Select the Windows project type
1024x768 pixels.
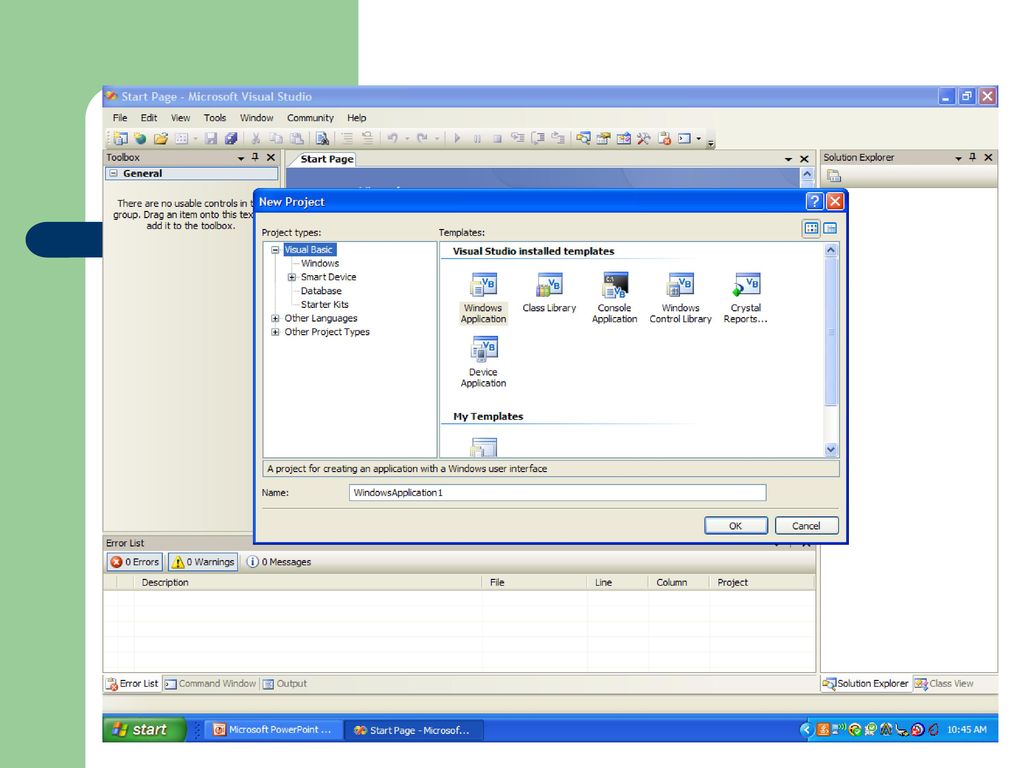320,263
